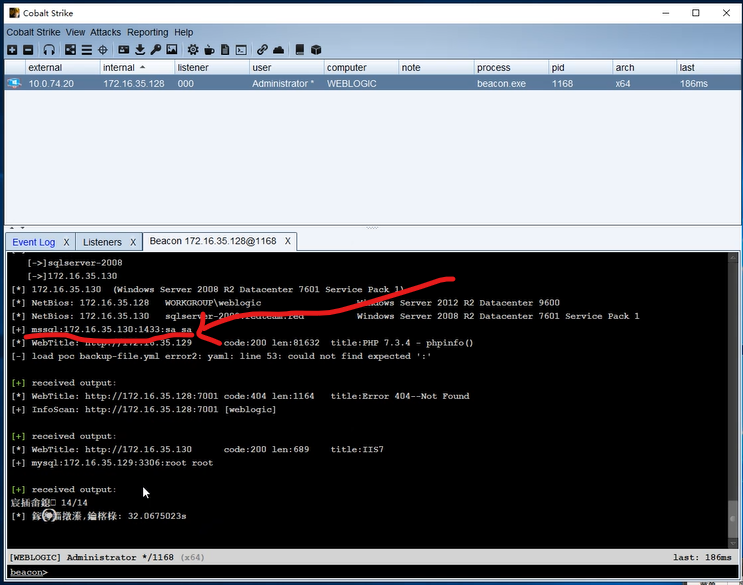Open Keystrokes via the key icon
743x585 pixels.
click(x=156, y=49)
